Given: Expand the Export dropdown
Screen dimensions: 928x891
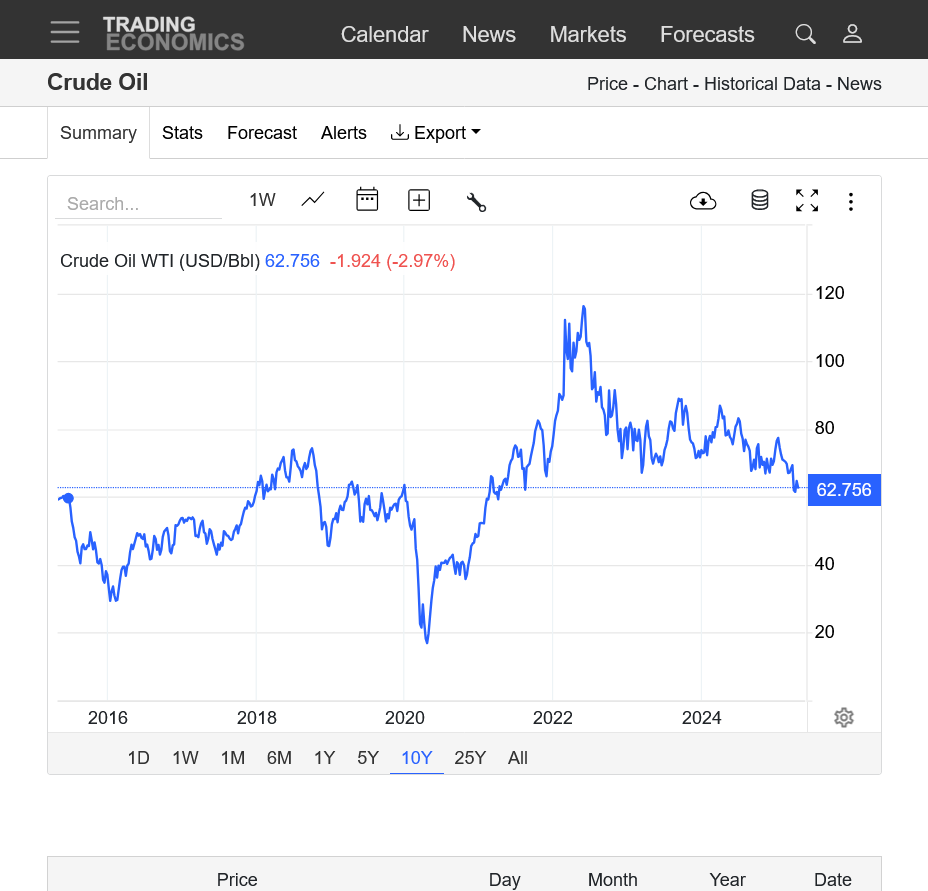Looking at the screenshot, I should click(x=436, y=133).
